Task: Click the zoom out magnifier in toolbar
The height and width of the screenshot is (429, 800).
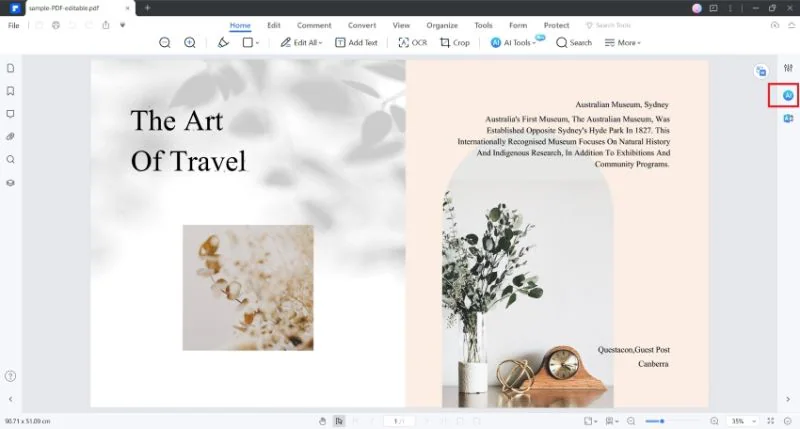Action: click(164, 43)
